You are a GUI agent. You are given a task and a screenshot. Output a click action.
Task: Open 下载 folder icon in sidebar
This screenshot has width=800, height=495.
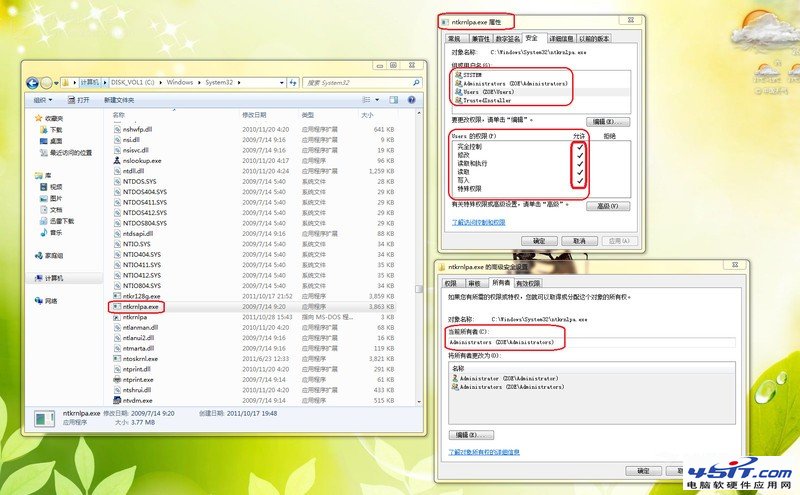(44, 130)
